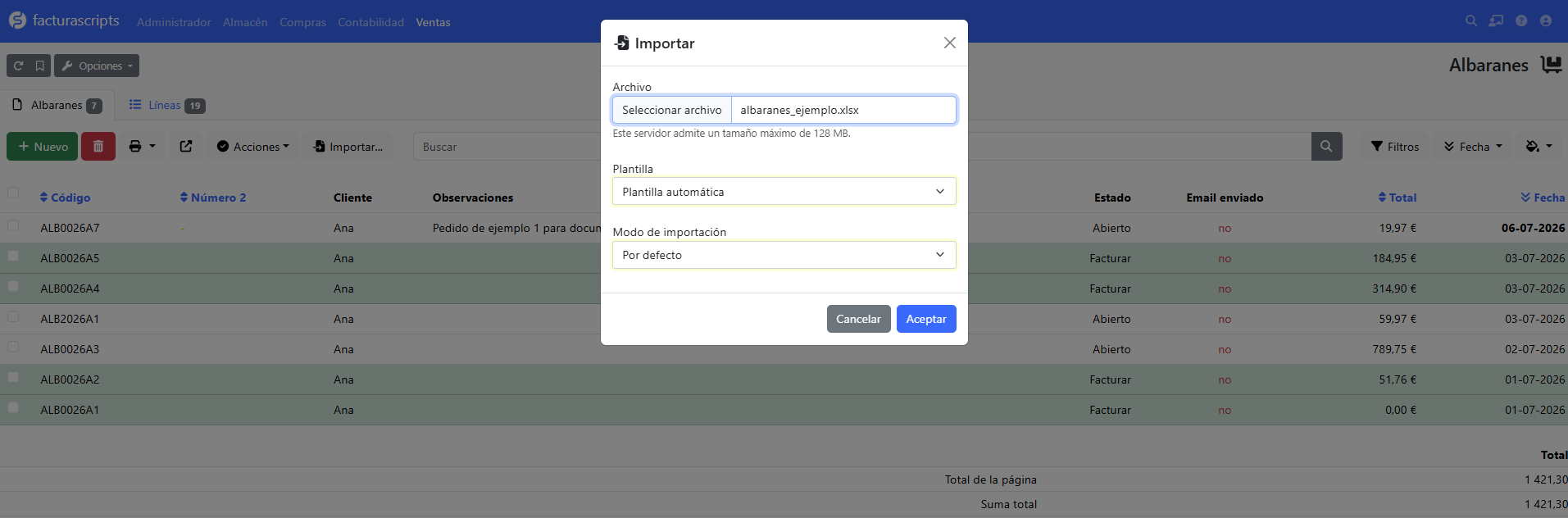The width and height of the screenshot is (1568, 518).
Task: Sort by Fecha column header
Action: (1543, 198)
